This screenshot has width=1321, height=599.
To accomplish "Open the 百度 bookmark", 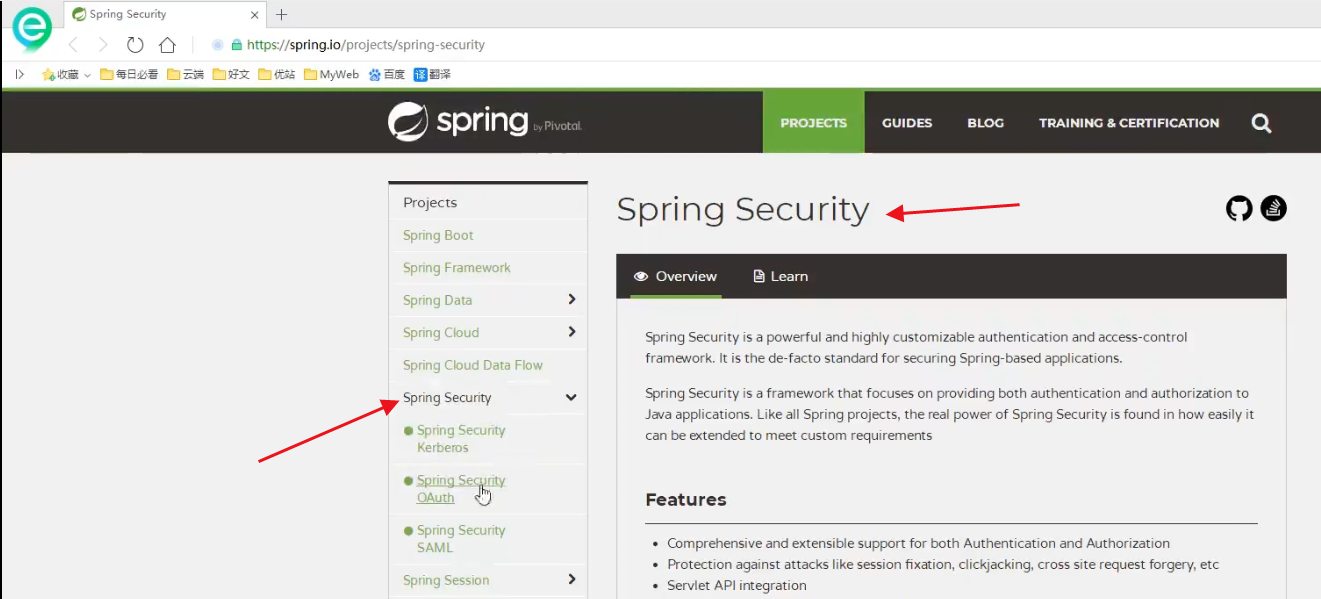I will coord(387,74).
